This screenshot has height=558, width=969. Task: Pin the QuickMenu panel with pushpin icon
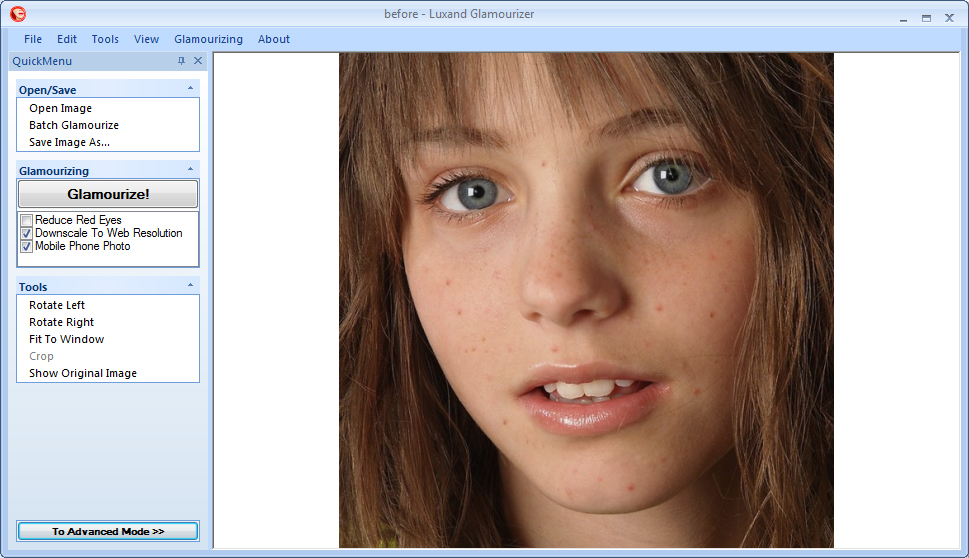point(181,61)
